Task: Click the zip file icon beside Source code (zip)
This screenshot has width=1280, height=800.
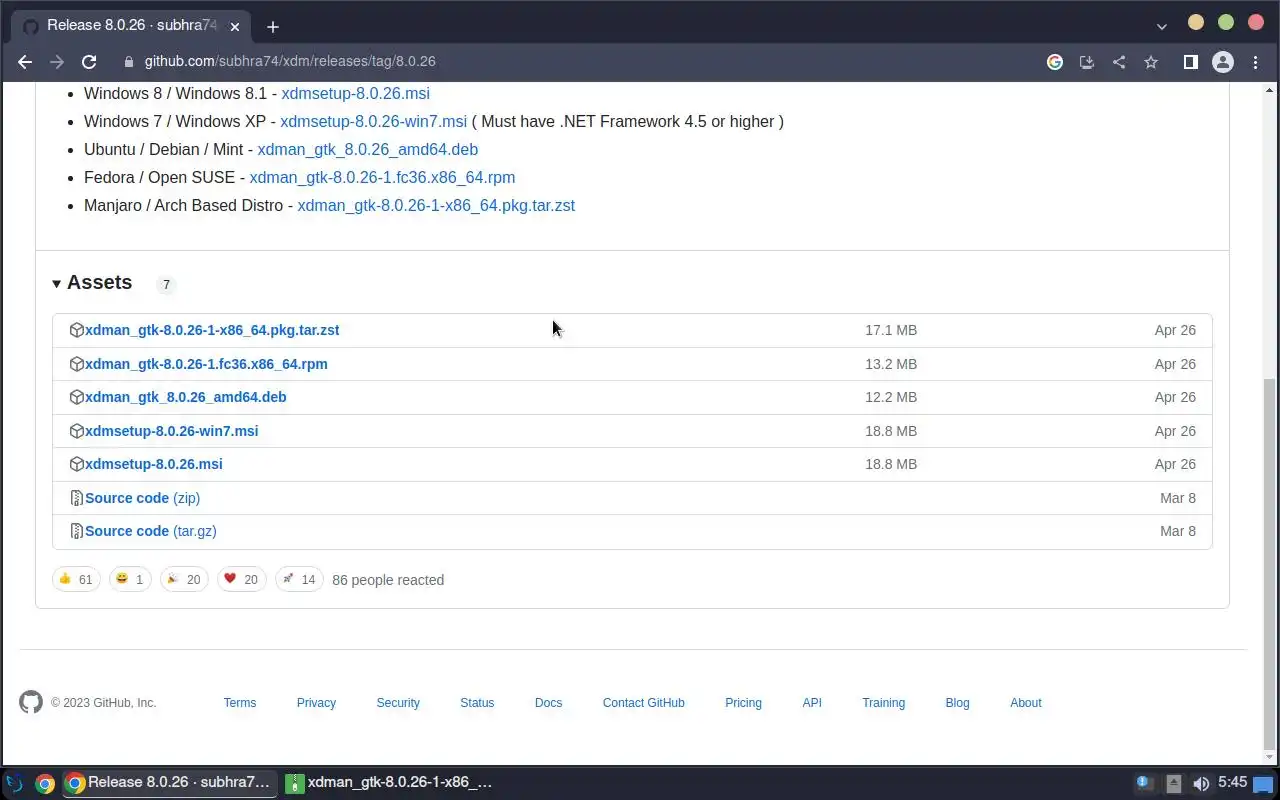Action: [76, 498]
